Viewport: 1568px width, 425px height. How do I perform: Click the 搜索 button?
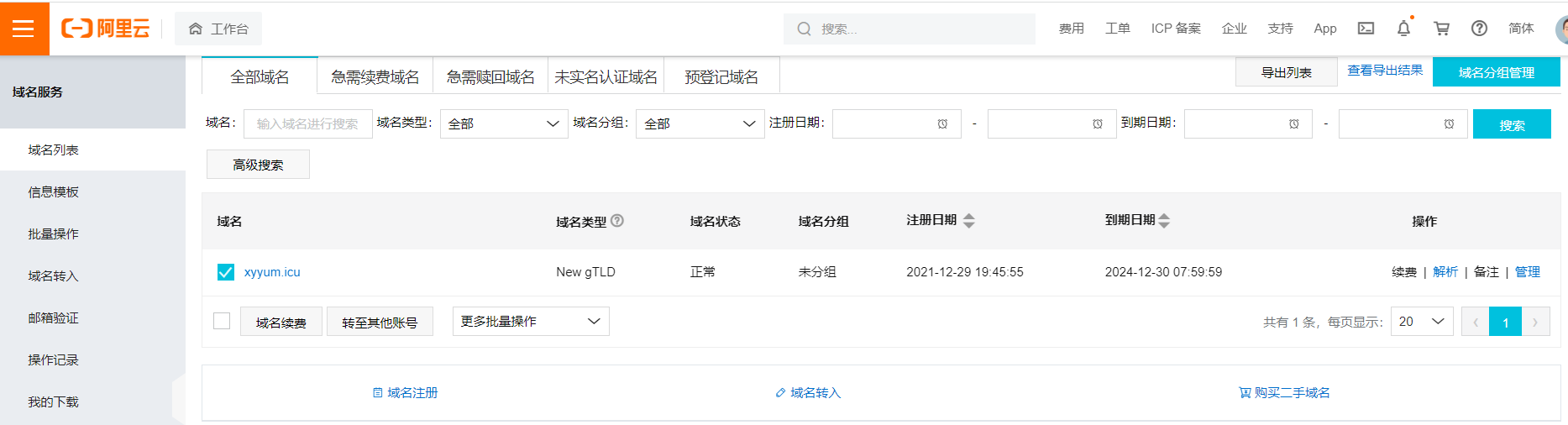[1512, 124]
